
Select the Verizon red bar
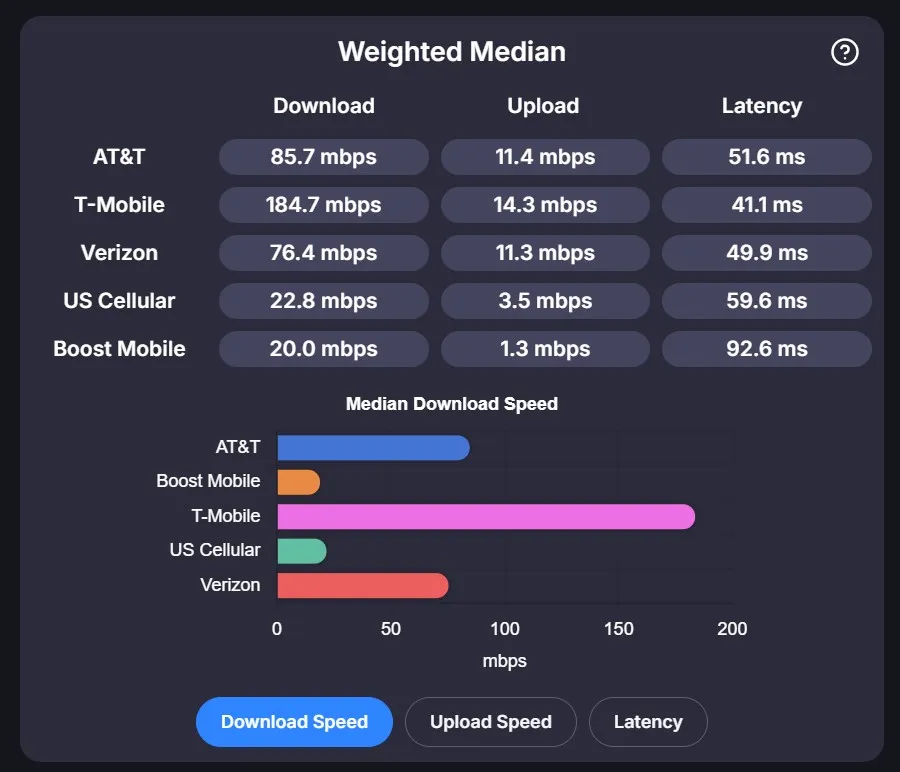pyautogui.click(x=360, y=585)
